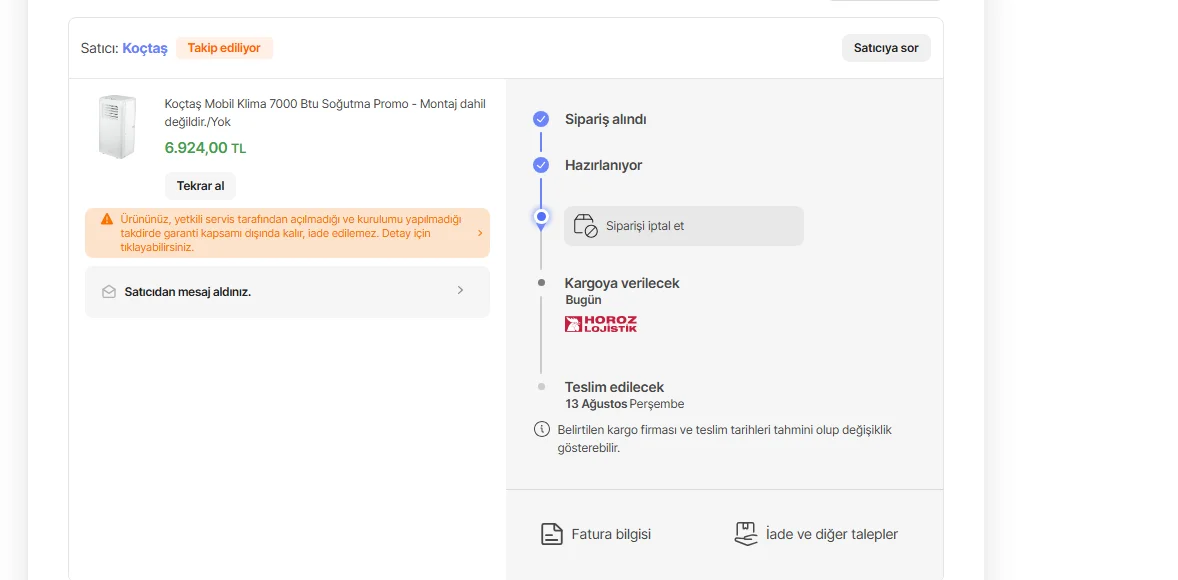Click the cancel-order box icon
The height and width of the screenshot is (580, 1178).
point(585,225)
